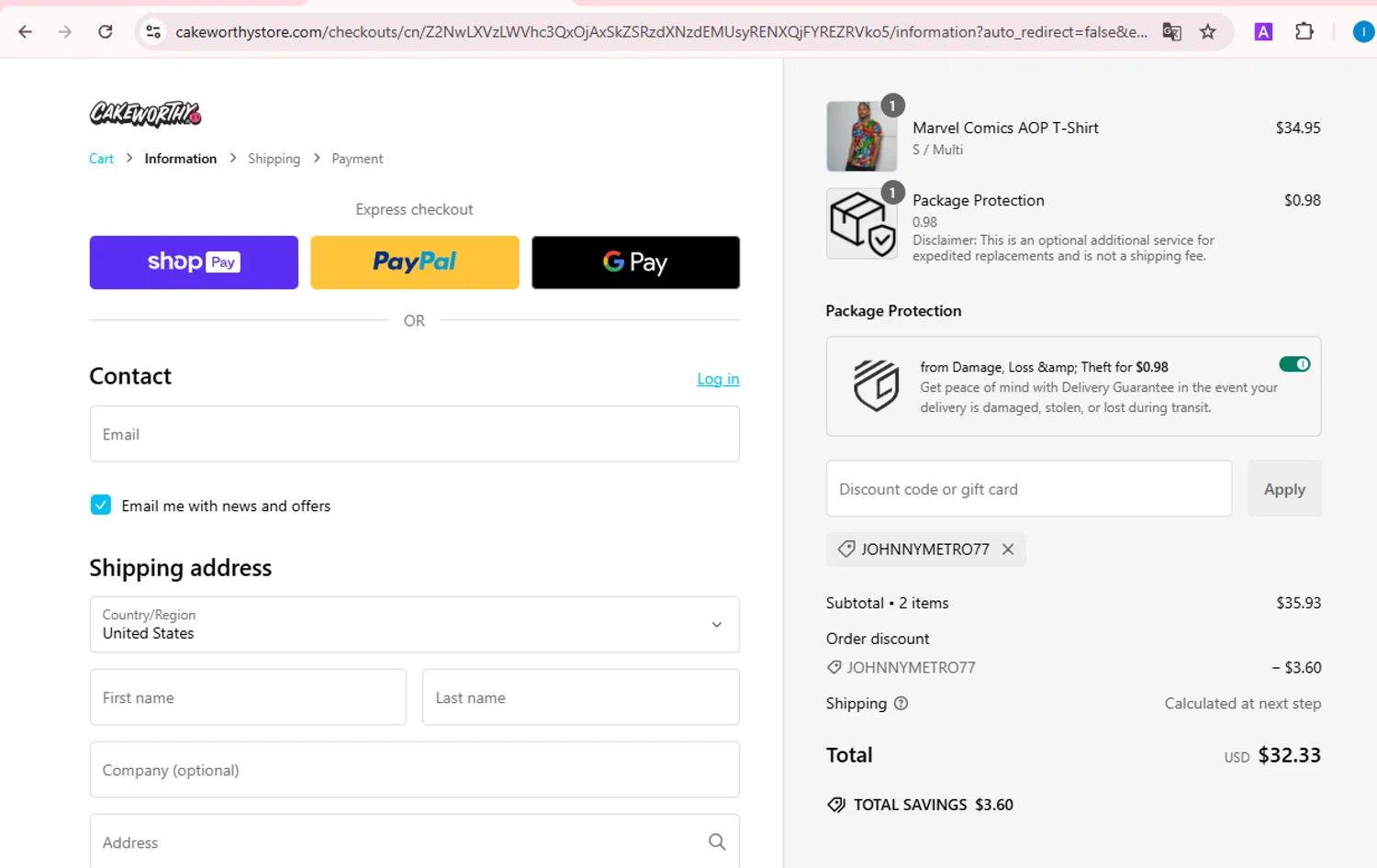Open the browser extensions puzzle icon
Screen dimensions: 1377x868
pos(1304,32)
